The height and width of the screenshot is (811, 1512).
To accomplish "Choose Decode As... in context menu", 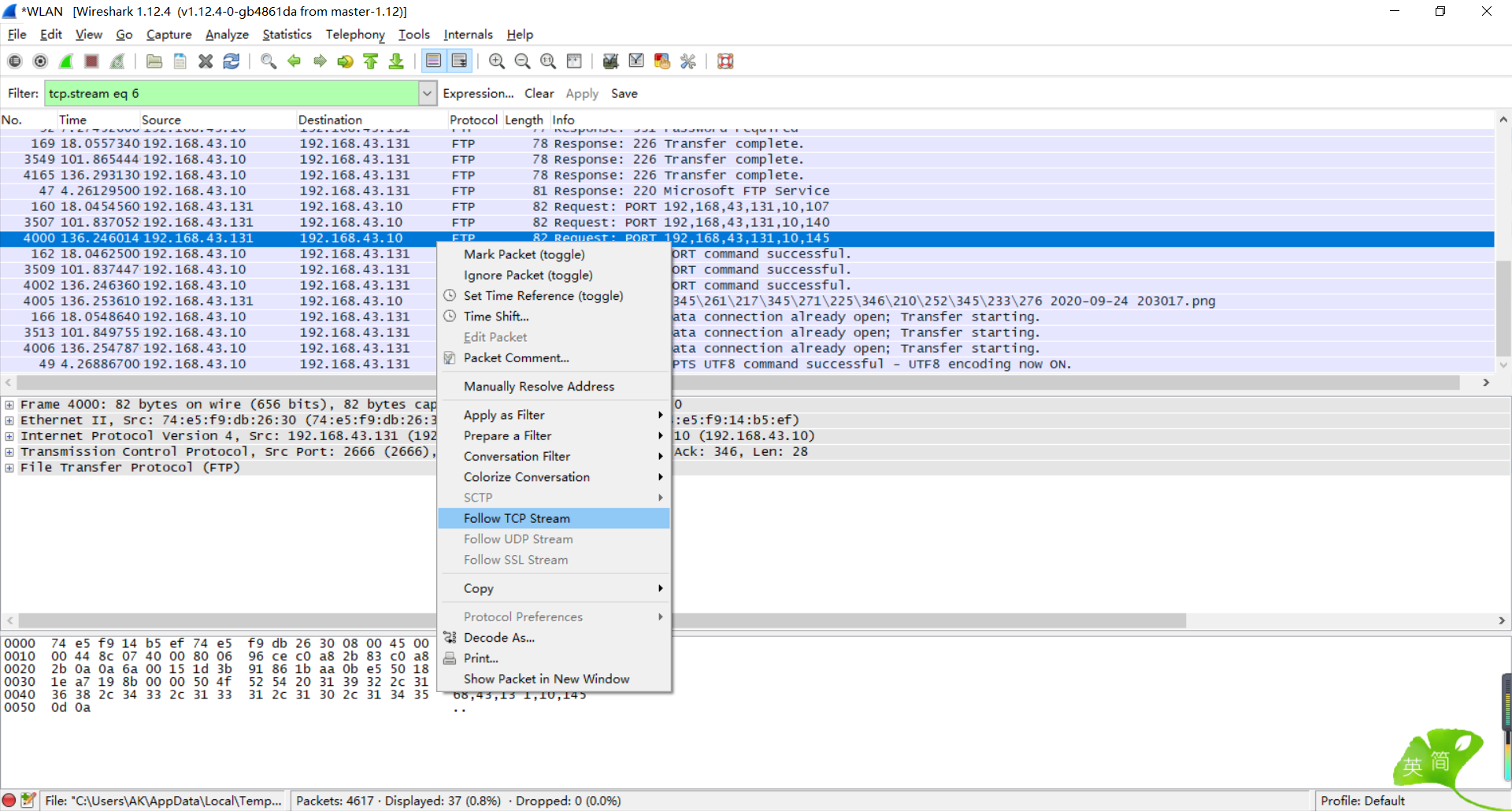I will (554, 637).
